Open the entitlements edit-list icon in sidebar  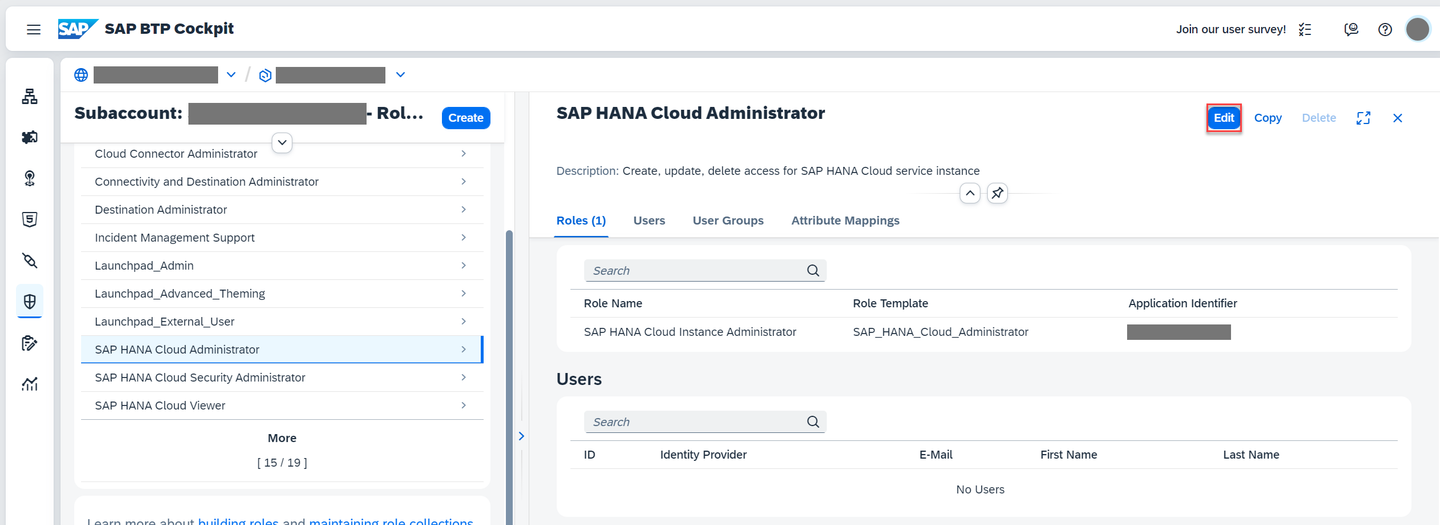click(x=30, y=343)
